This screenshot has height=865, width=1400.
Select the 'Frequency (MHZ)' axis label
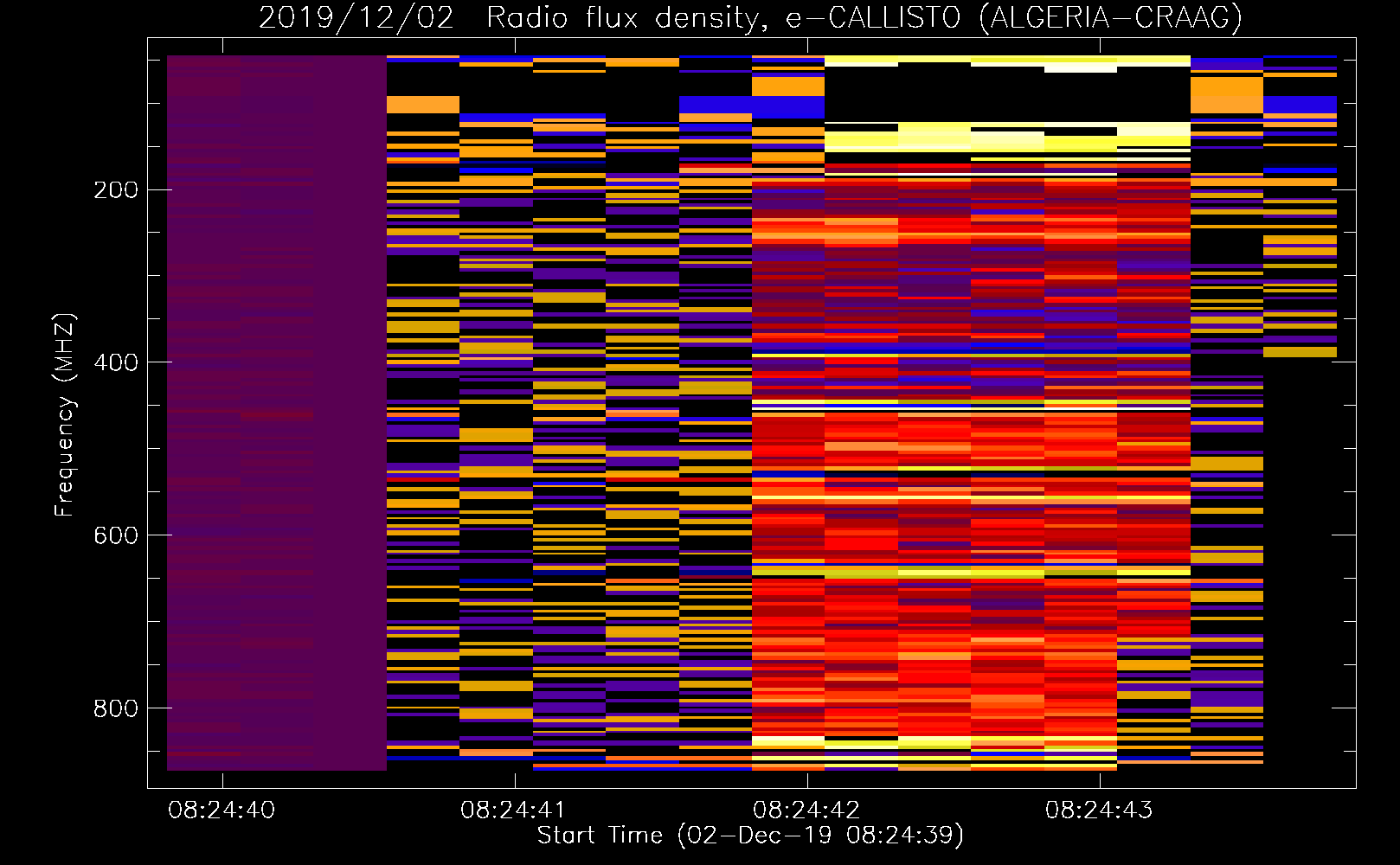click(x=65, y=415)
